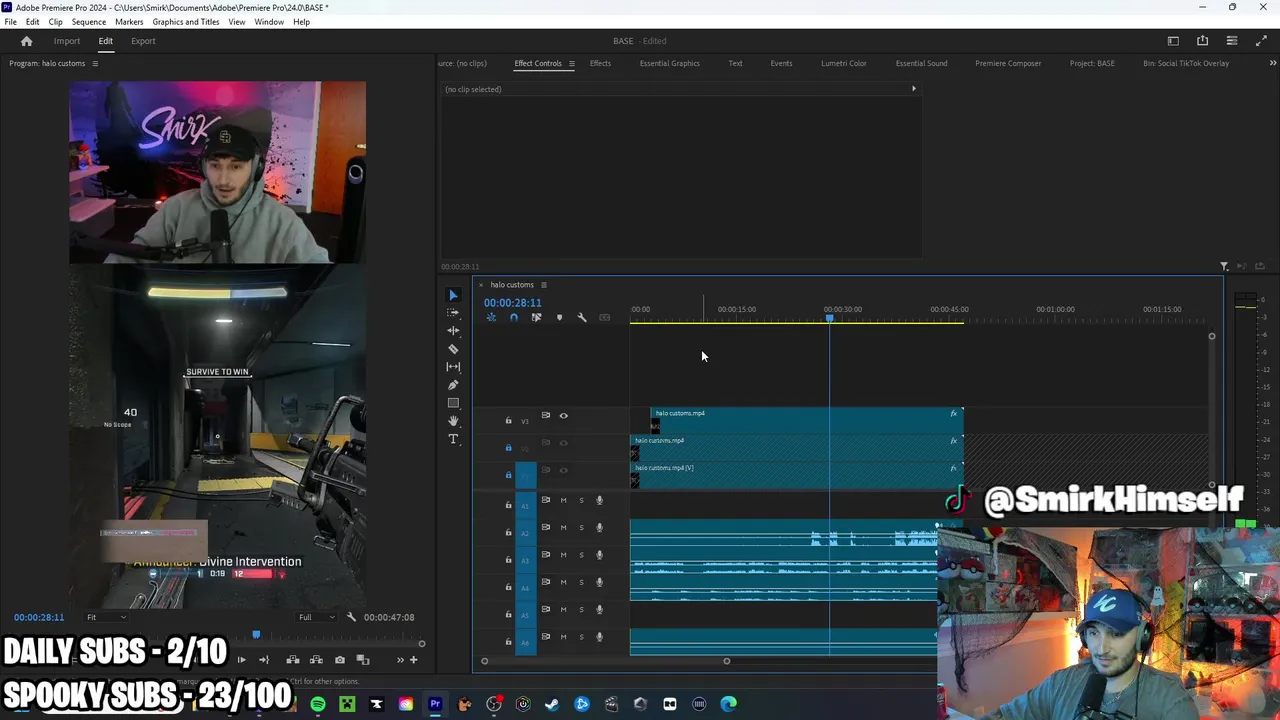The image size is (1280, 720).
Task: Open the Markers menu
Action: [x=129, y=22]
